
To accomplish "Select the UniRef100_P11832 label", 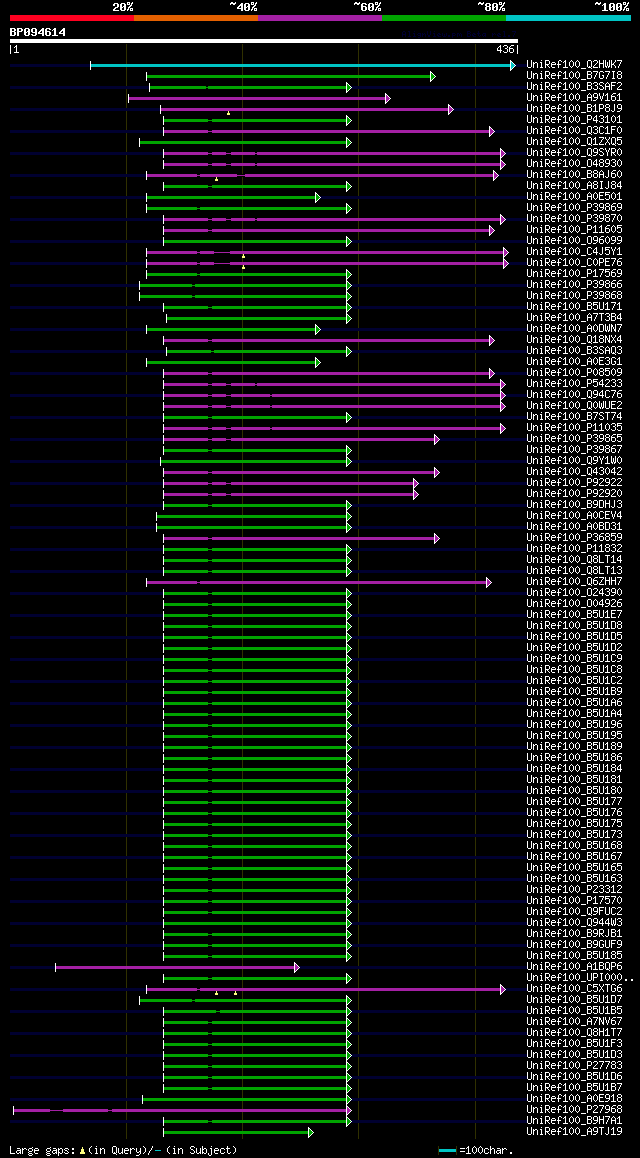I will [574, 549].
